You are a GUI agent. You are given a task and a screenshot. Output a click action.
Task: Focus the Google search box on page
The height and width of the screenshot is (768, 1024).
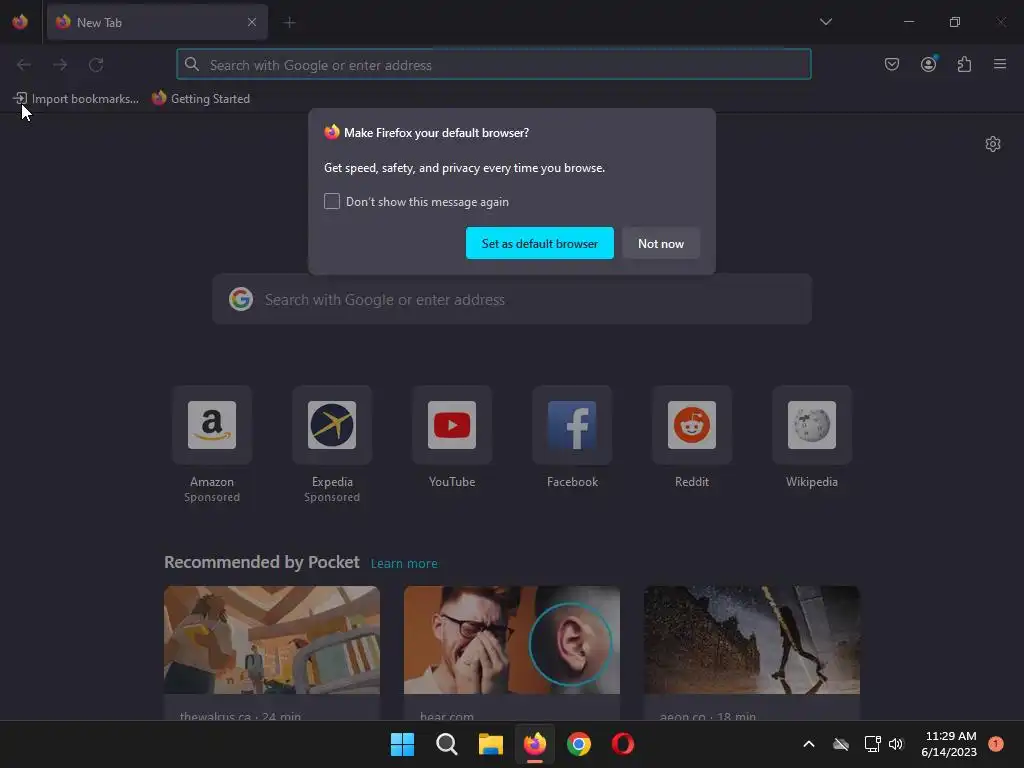tap(512, 299)
